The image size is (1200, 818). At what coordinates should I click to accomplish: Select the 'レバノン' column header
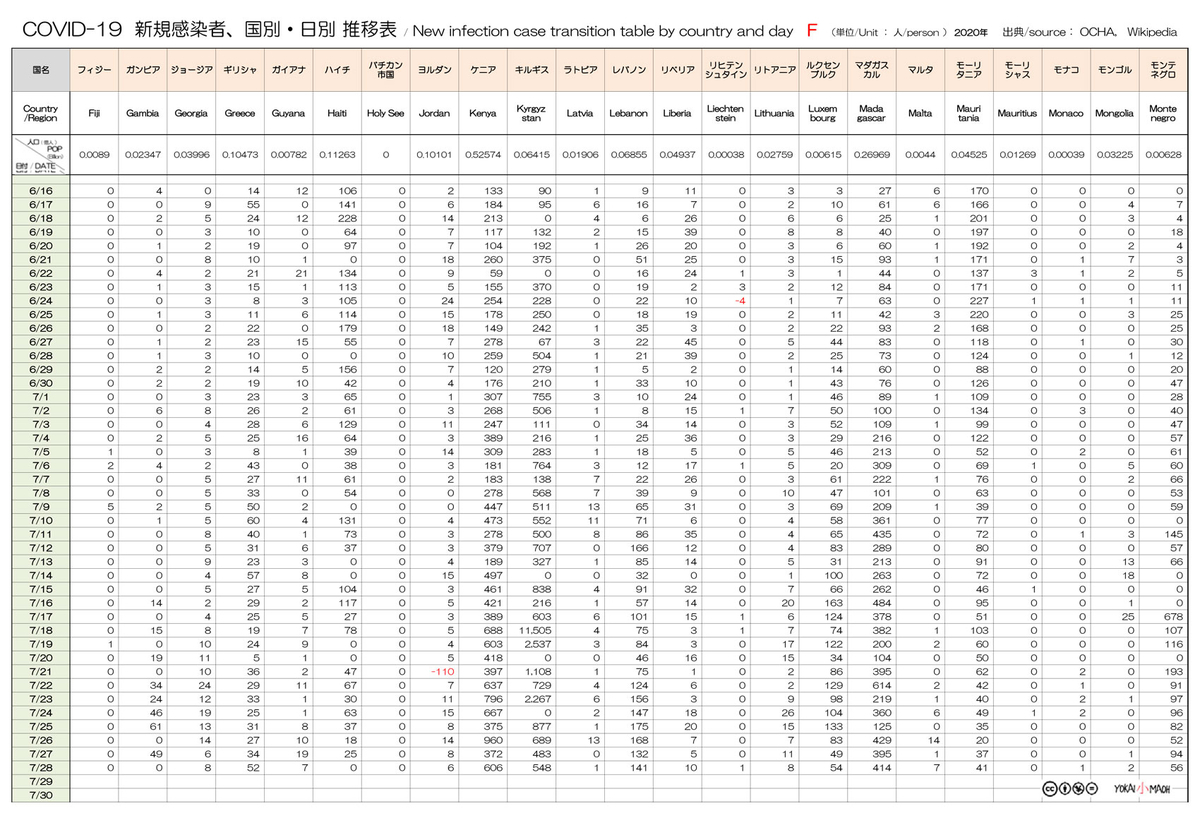(628, 72)
